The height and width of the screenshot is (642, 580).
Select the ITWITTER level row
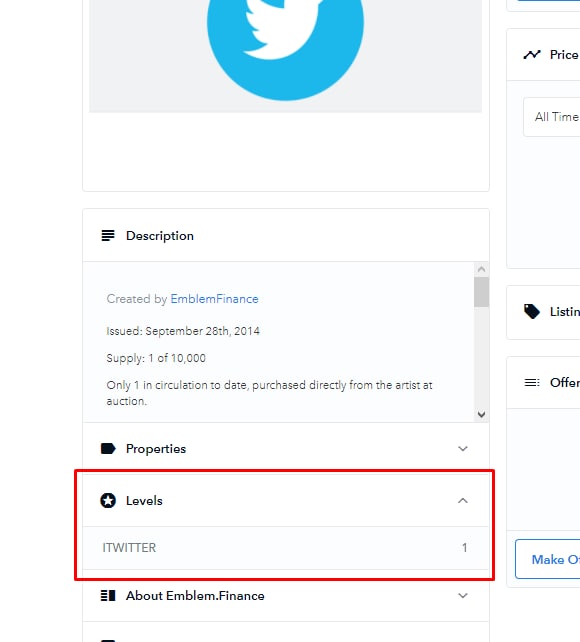285,548
